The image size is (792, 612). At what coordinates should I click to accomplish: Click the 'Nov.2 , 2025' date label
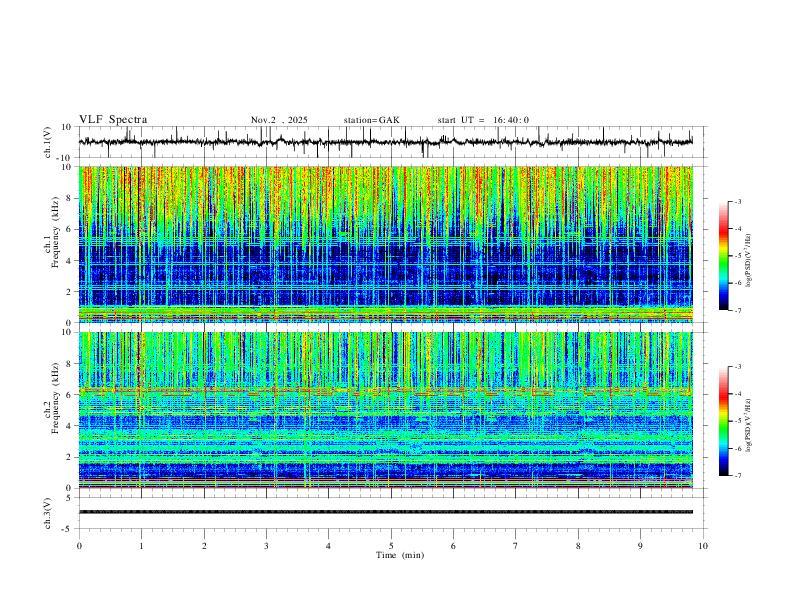point(279,120)
